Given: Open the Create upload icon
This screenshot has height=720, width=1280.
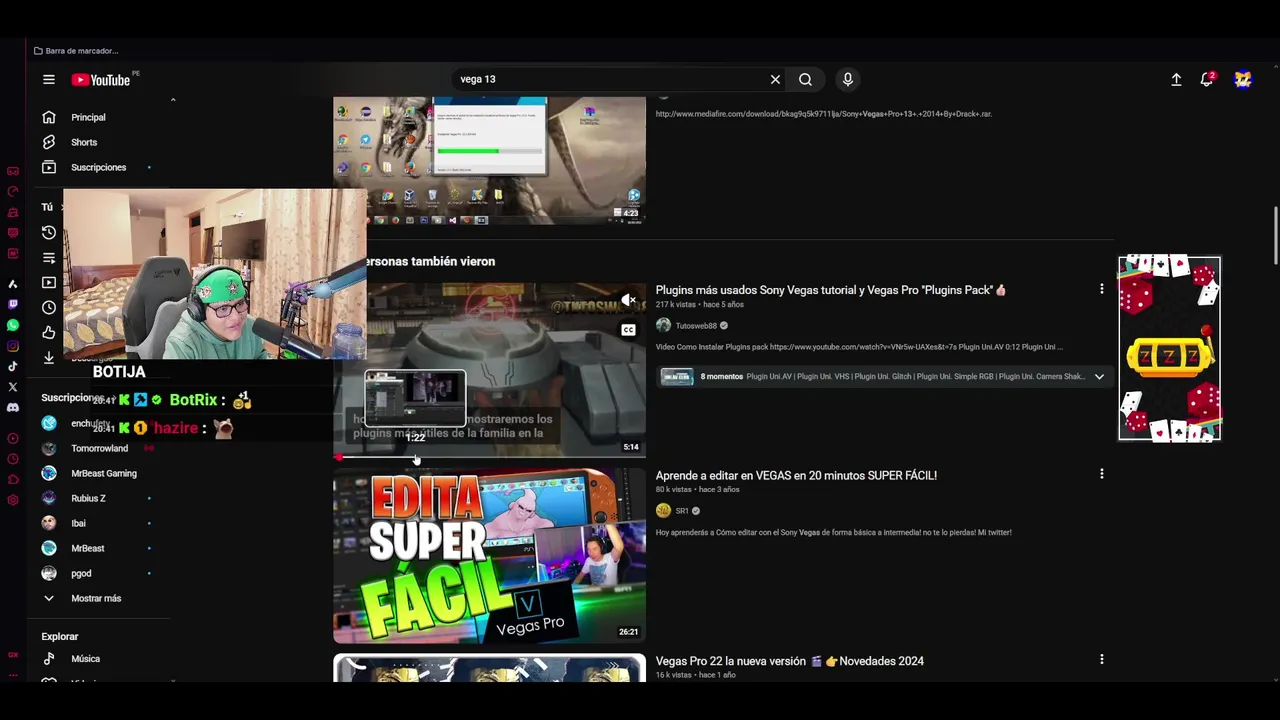Looking at the screenshot, I should click(1176, 80).
